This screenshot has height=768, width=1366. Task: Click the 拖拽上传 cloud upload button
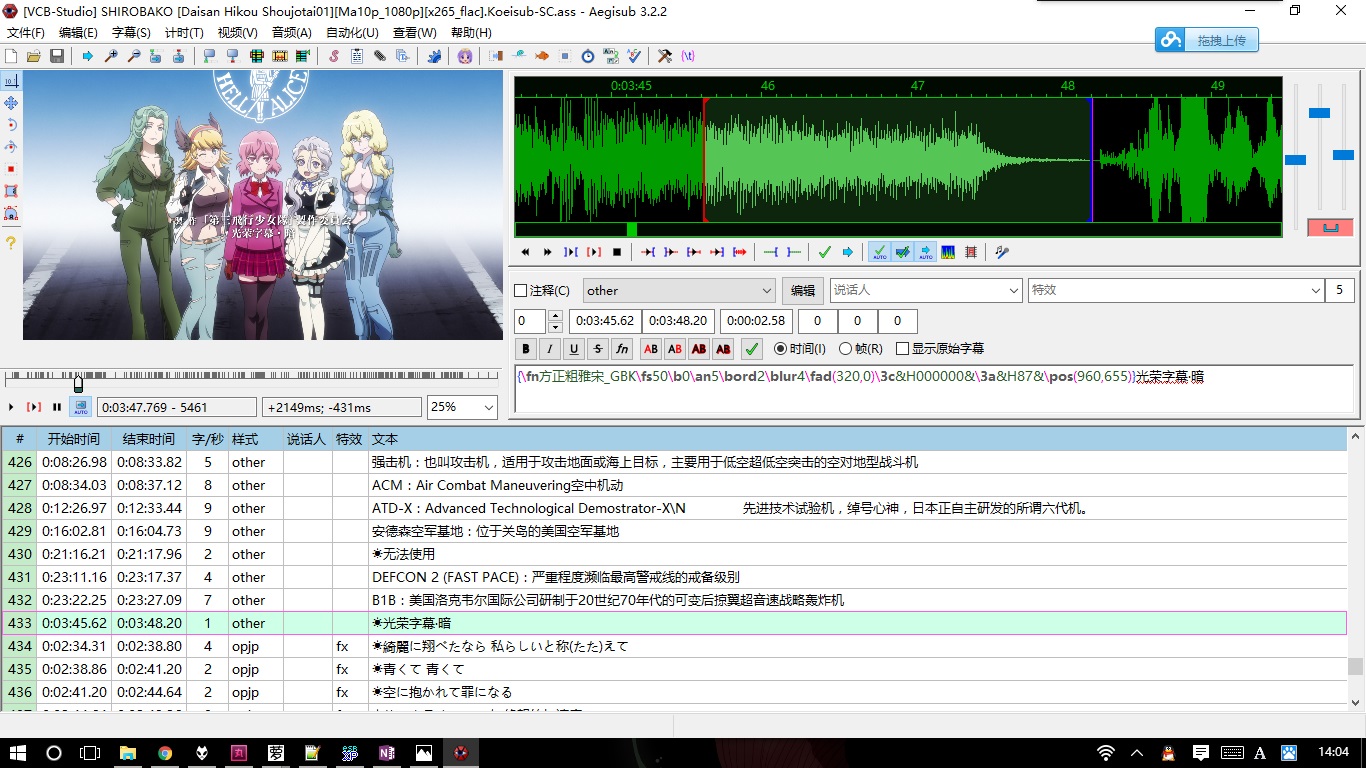[1206, 40]
